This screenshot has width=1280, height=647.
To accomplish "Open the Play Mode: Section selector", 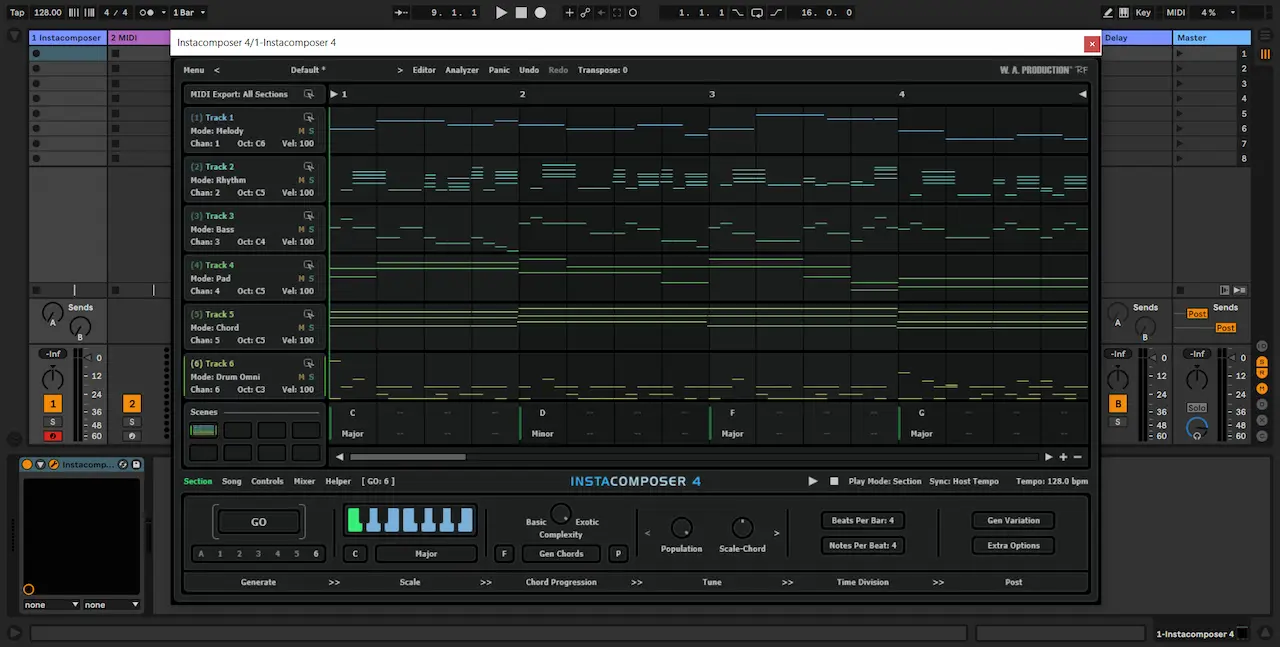I will coord(885,481).
